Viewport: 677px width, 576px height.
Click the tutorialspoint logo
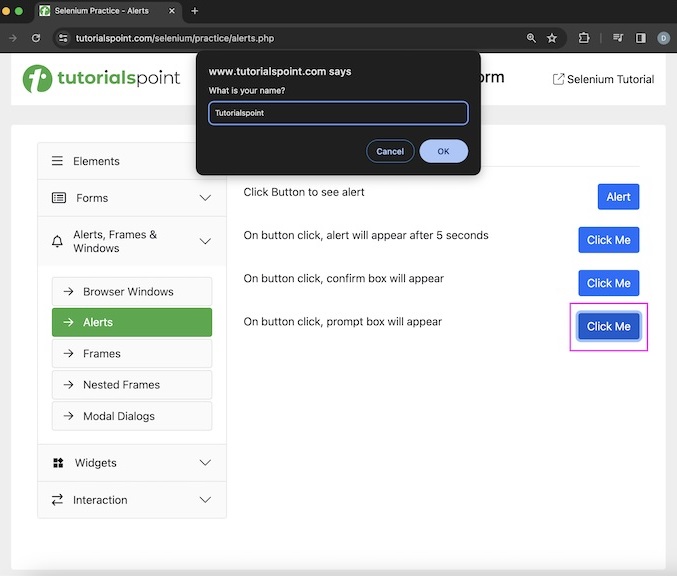(102, 78)
